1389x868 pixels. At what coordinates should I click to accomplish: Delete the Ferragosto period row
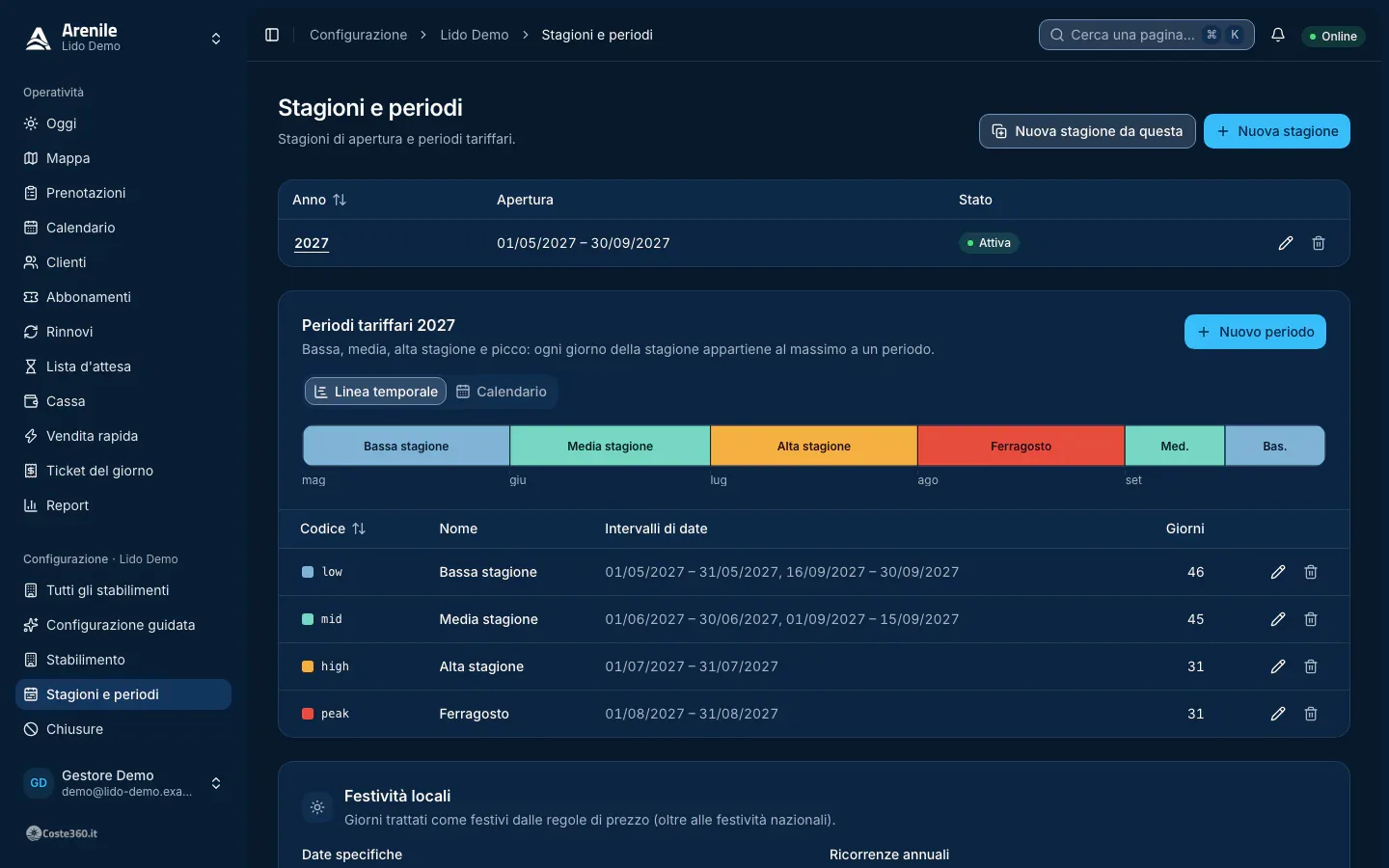pyautogui.click(x=1311, y=714)
